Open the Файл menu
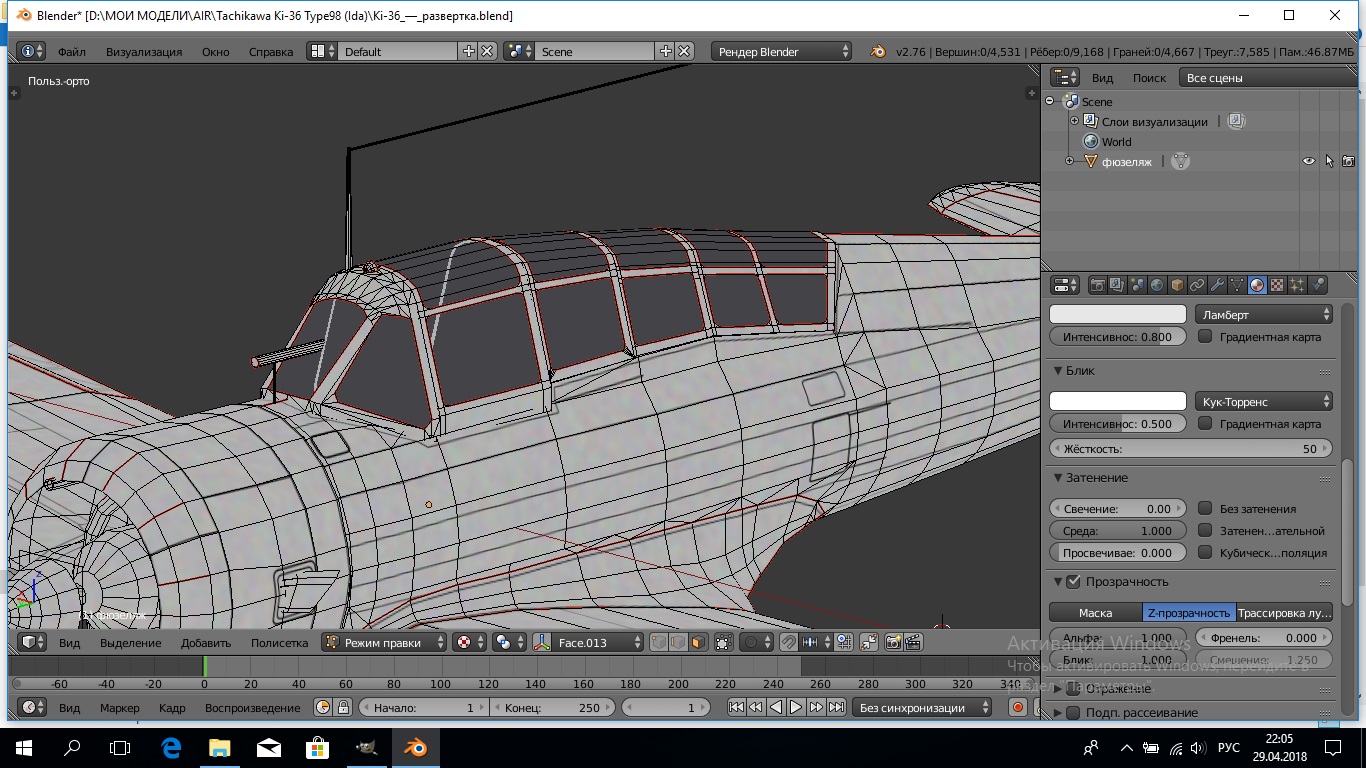The width and height of the screenshot is (1366, 768). [71, 51]
